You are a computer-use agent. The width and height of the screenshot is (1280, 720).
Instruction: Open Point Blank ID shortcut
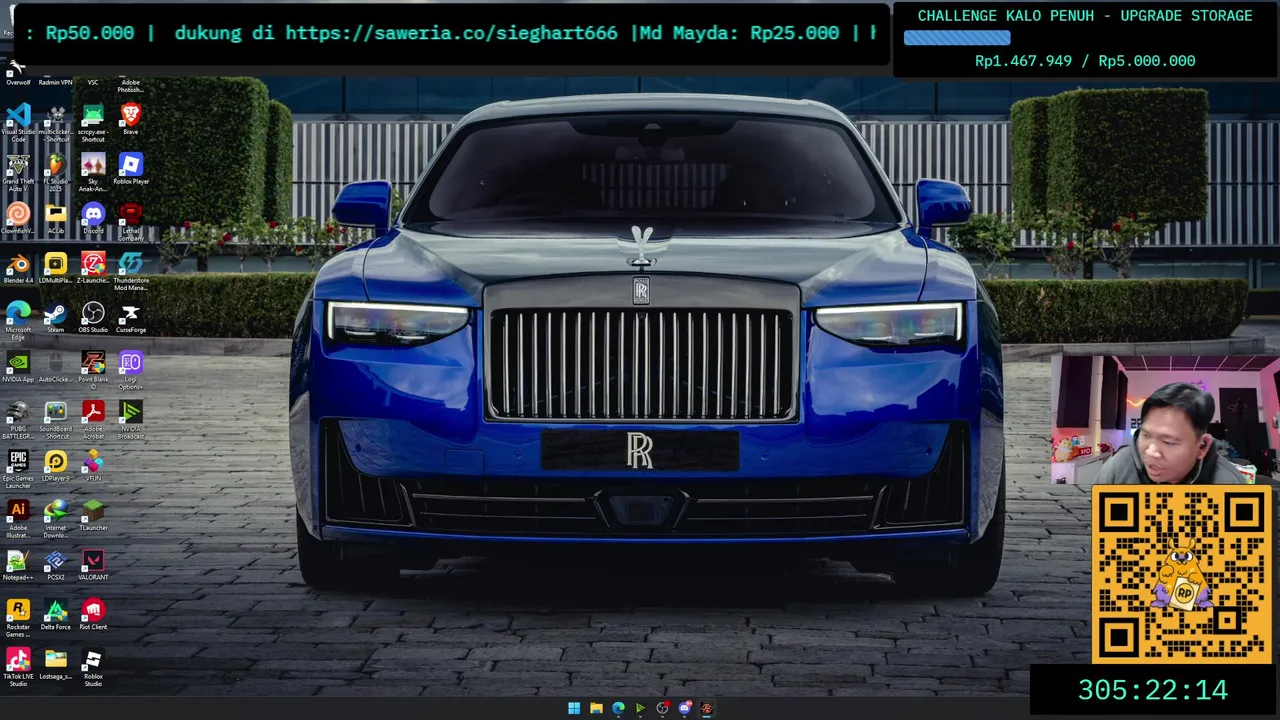[93, 369]
